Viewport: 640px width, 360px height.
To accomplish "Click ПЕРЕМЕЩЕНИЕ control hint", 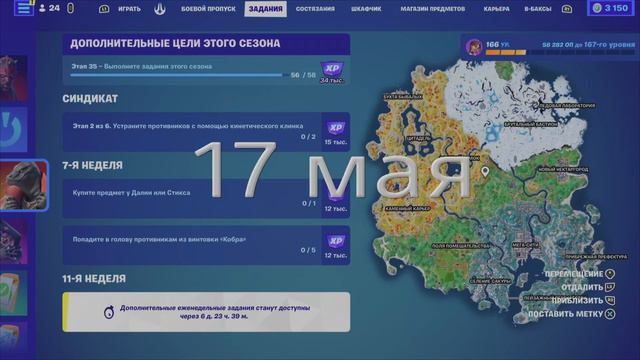I will coord(580,274).
